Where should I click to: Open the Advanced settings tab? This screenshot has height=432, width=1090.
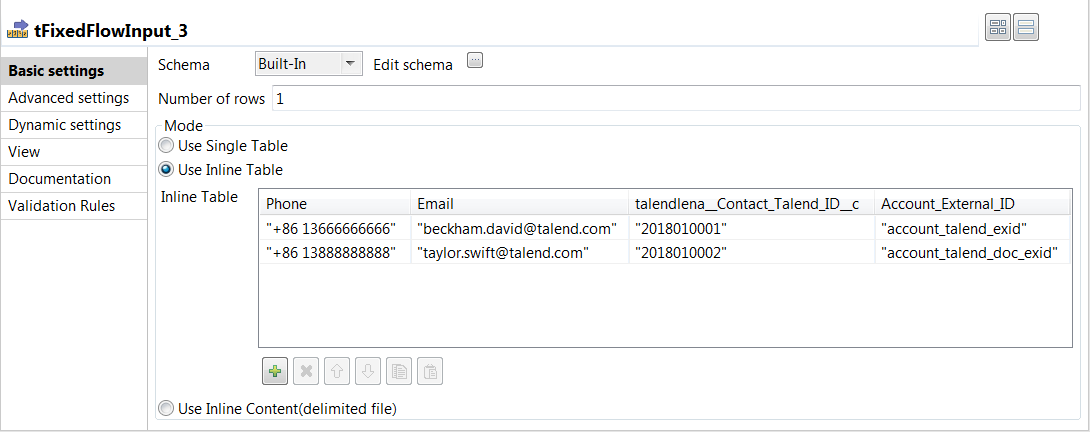tap(68, 98)
